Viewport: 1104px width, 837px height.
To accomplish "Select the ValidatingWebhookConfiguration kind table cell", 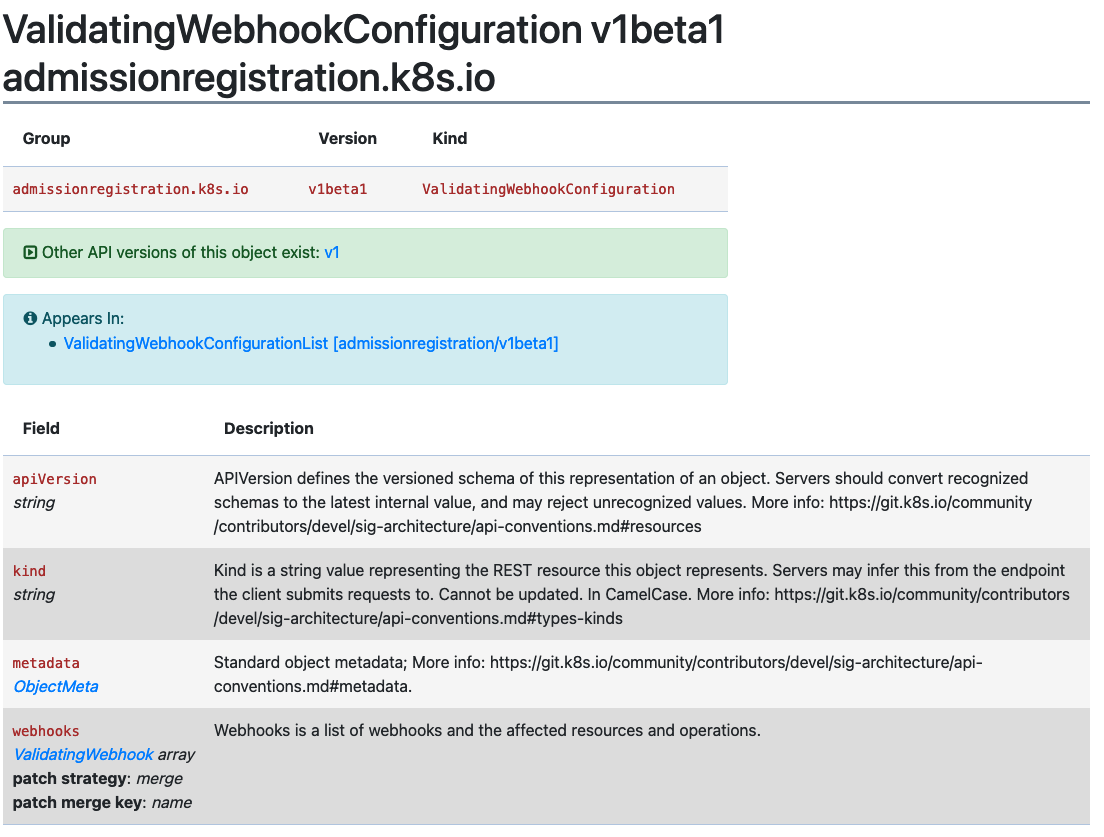I will (x=548, y=189).
